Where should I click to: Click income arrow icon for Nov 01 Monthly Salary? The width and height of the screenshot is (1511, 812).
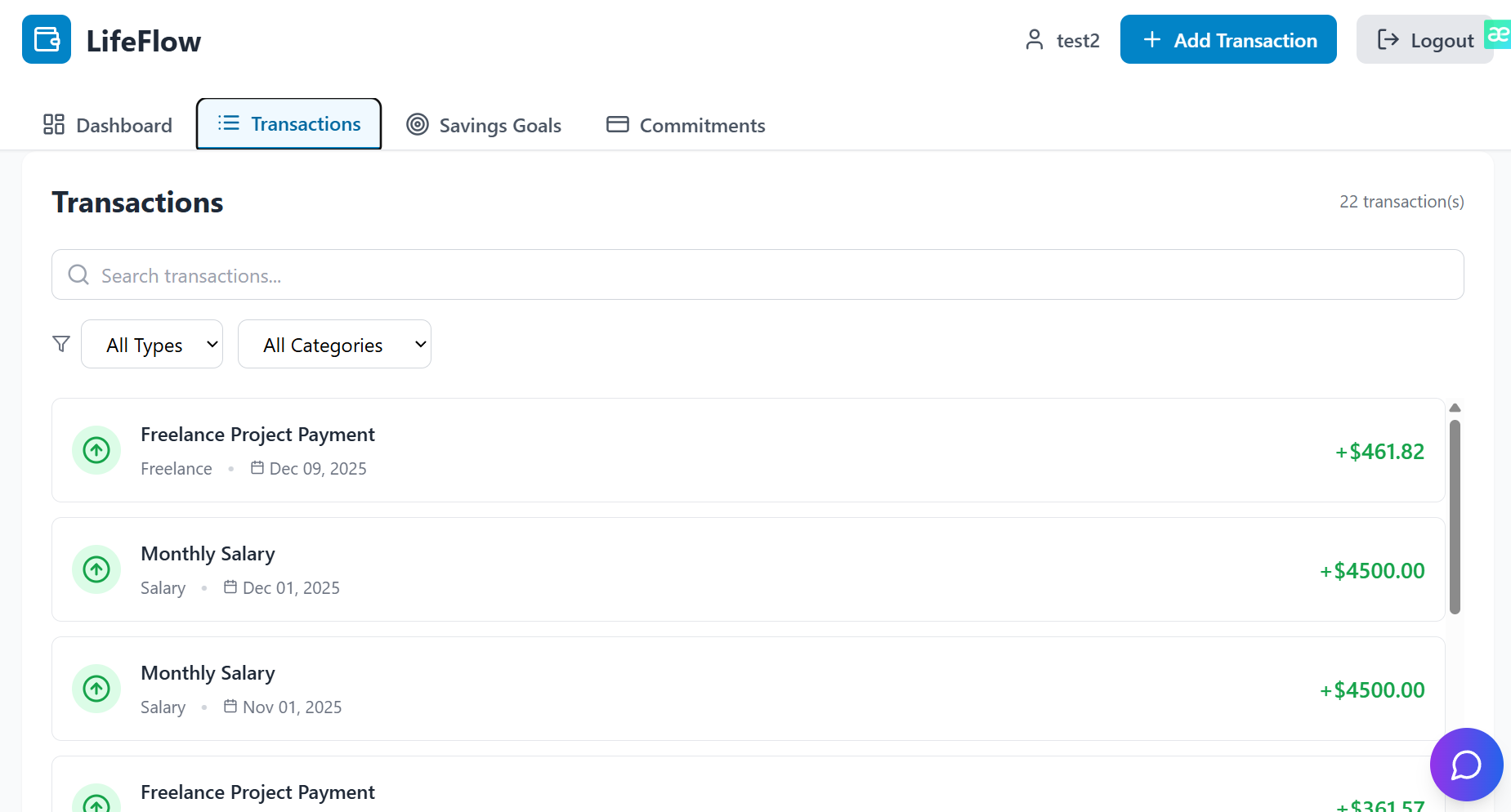[96, 689]
